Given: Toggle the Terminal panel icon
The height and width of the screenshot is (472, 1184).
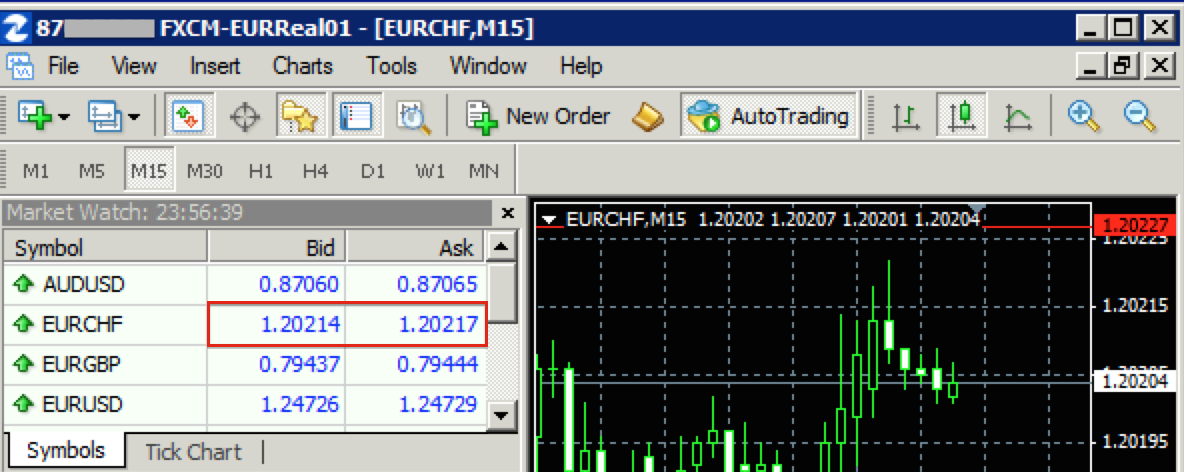Looking at the screenshot, I should click(357, 116).
